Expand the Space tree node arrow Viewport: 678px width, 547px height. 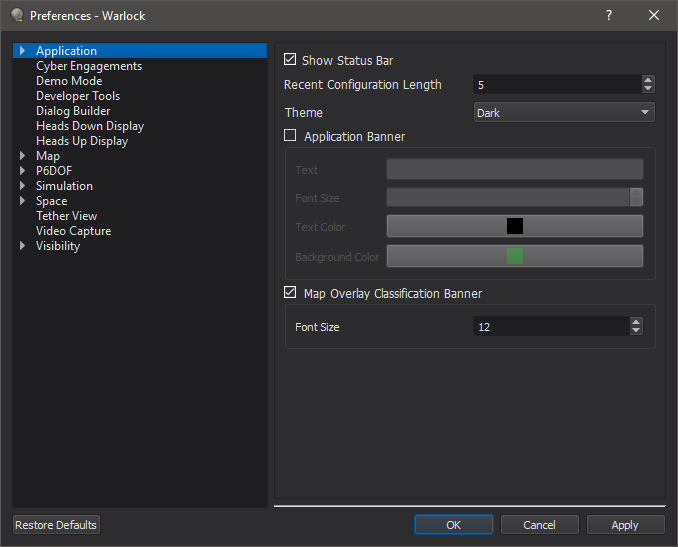22,201
